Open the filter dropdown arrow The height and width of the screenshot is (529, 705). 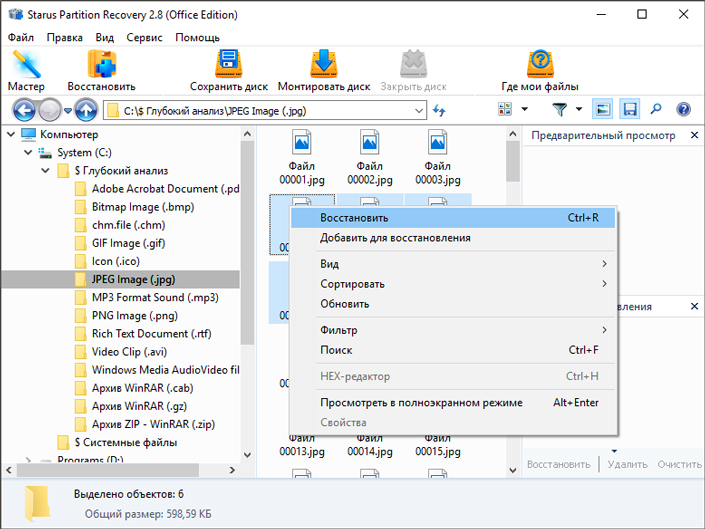pos(579,109)
